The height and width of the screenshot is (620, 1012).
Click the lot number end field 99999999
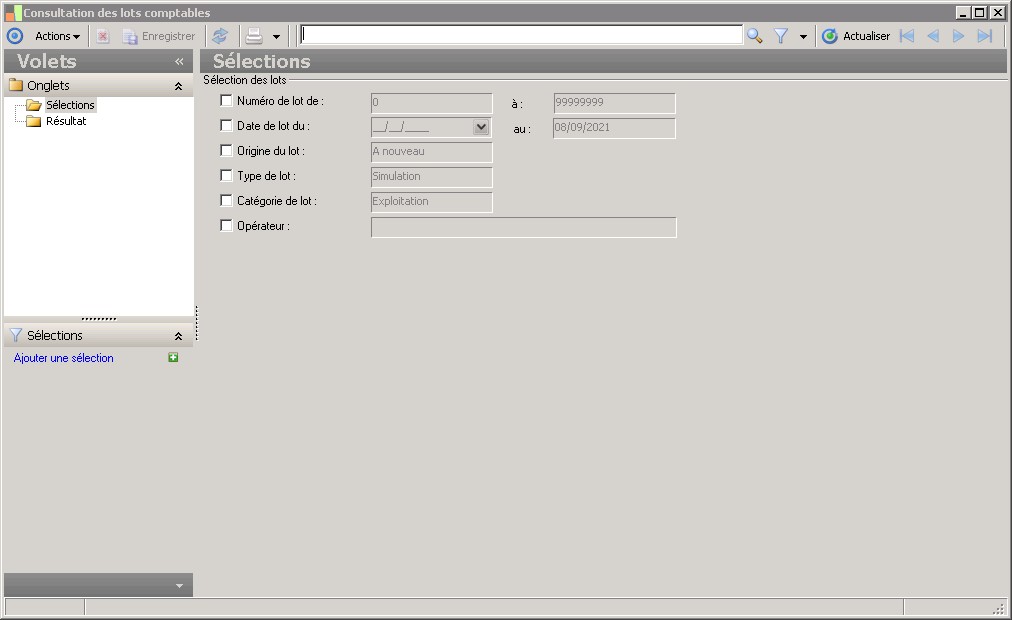point(614,103)
